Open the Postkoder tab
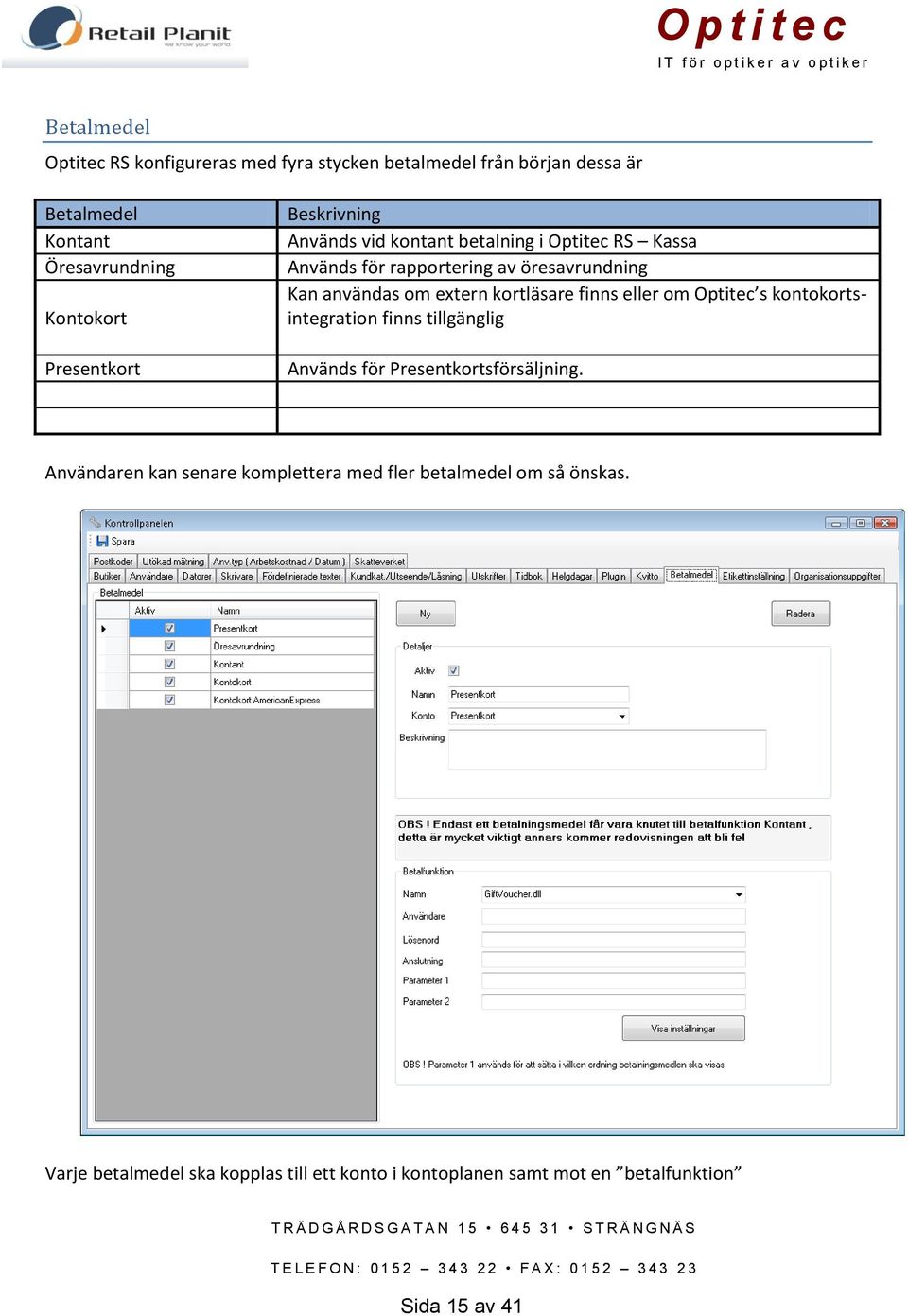The width and height of the screenshot is (908, 1316). tap(113, 562)
